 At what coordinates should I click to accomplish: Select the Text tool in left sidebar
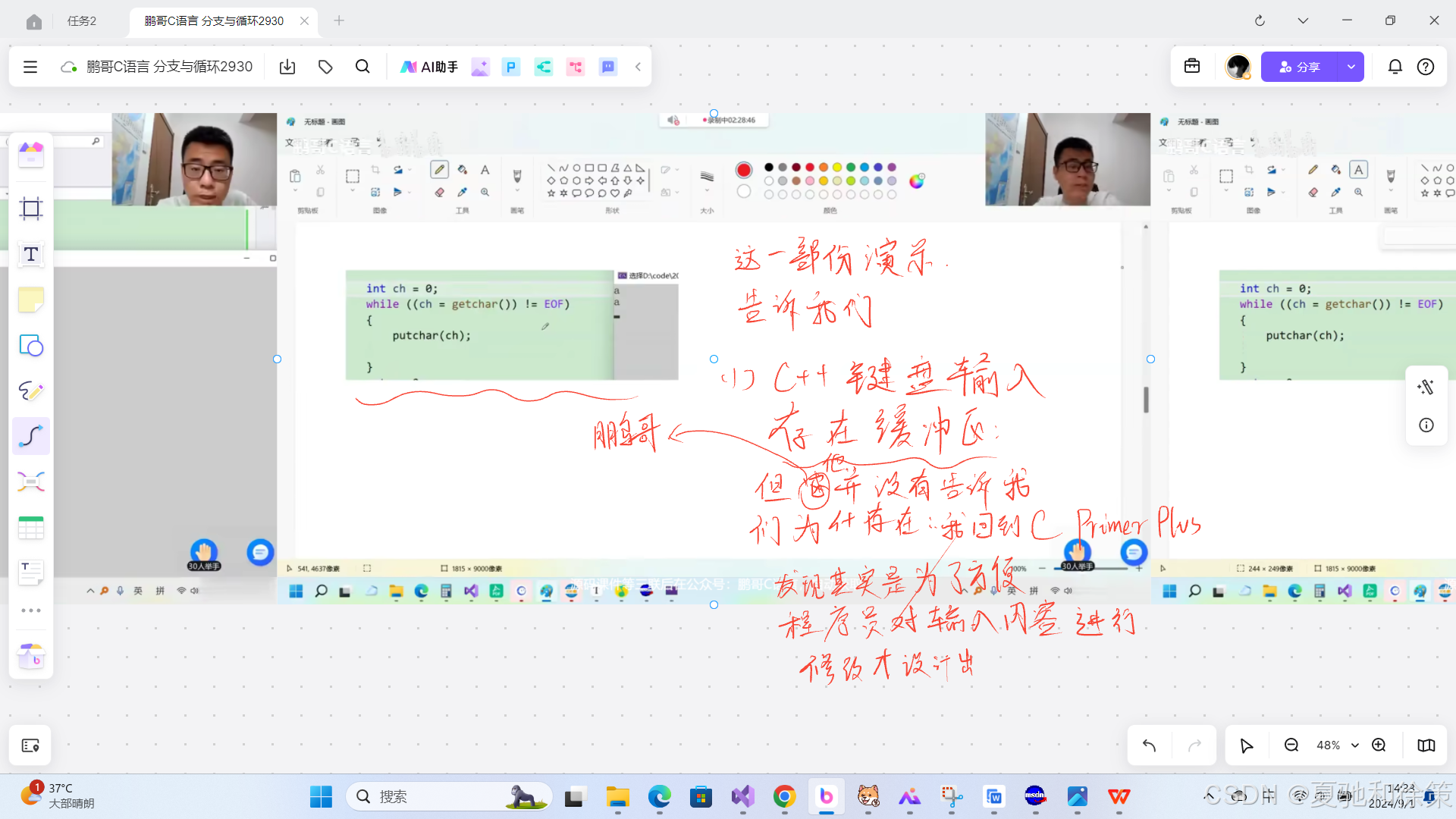click(31, 254)
